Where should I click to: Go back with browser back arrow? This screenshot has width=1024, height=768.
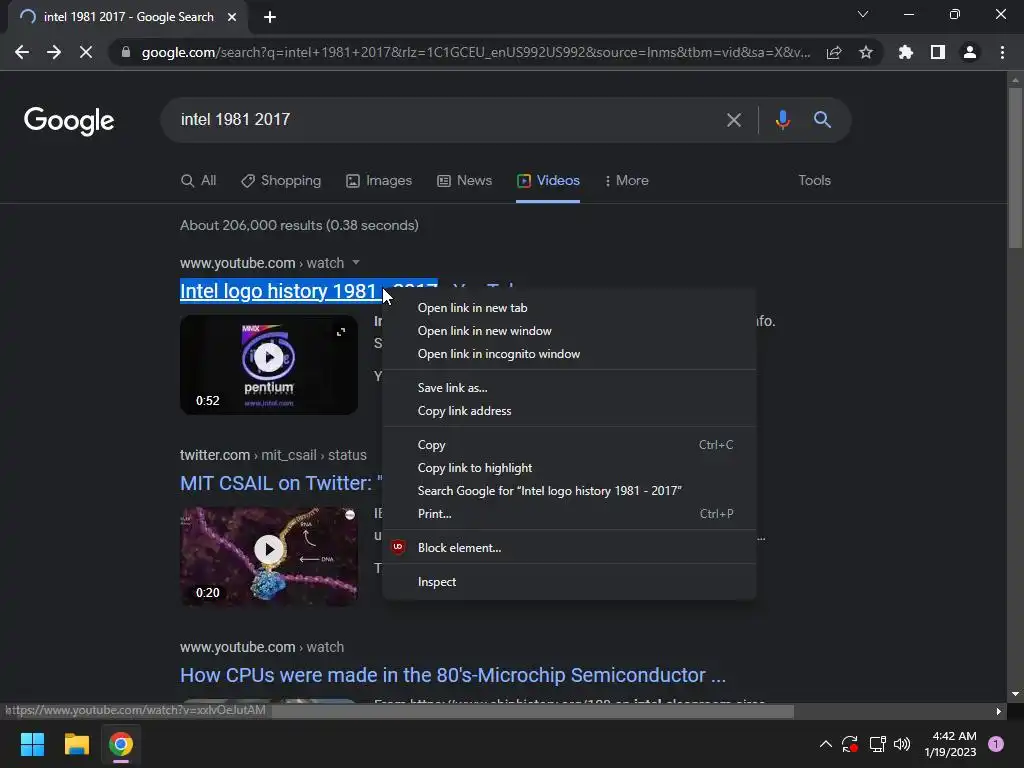click(22, 52)
